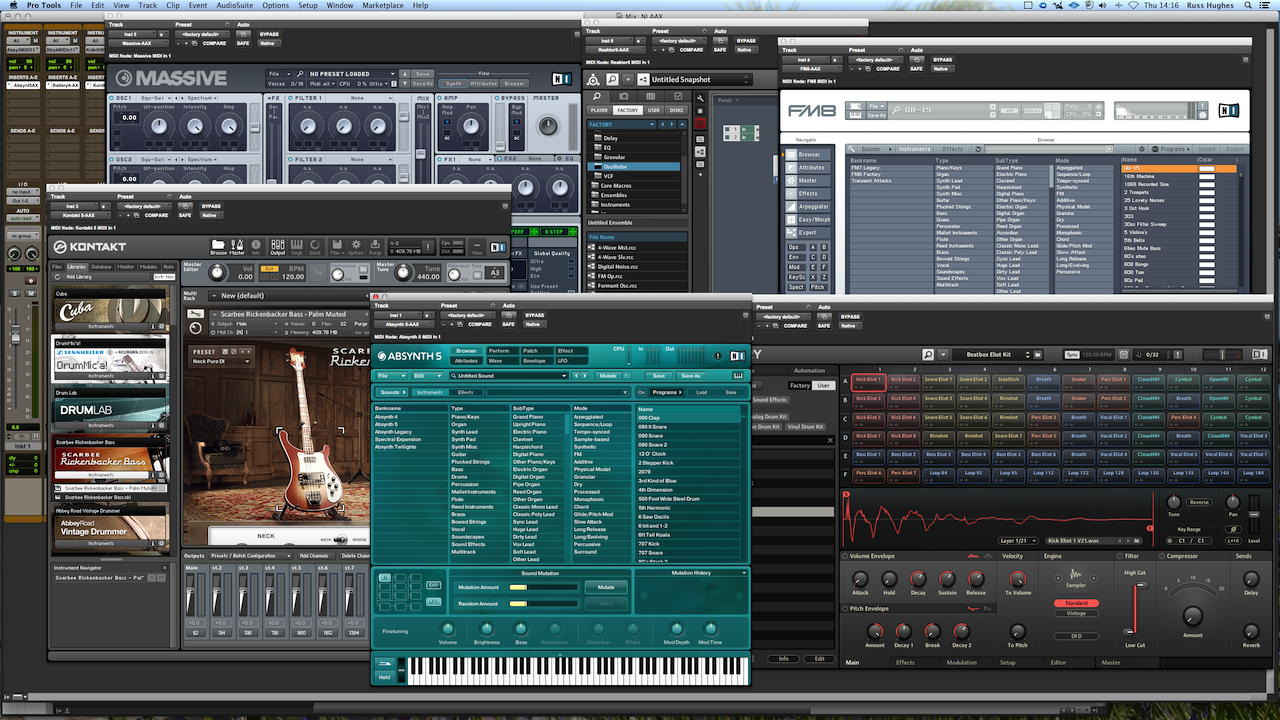This screenshot has height=720, width=1280.
Task: Click Add Channels in Kontakt outputs
Action: (x=317, y=555)
